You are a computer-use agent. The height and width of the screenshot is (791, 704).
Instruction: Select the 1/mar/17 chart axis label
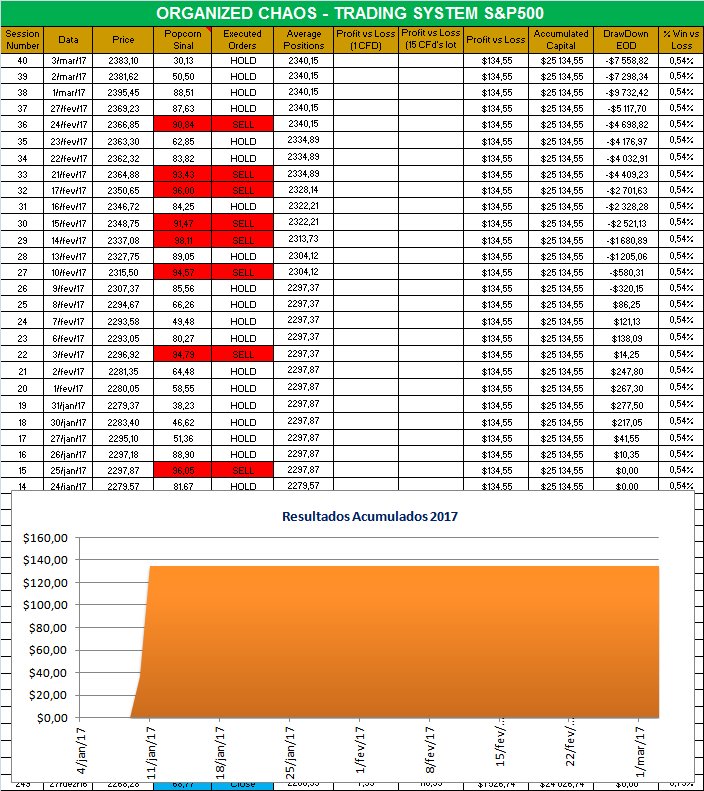coord(640,752)
